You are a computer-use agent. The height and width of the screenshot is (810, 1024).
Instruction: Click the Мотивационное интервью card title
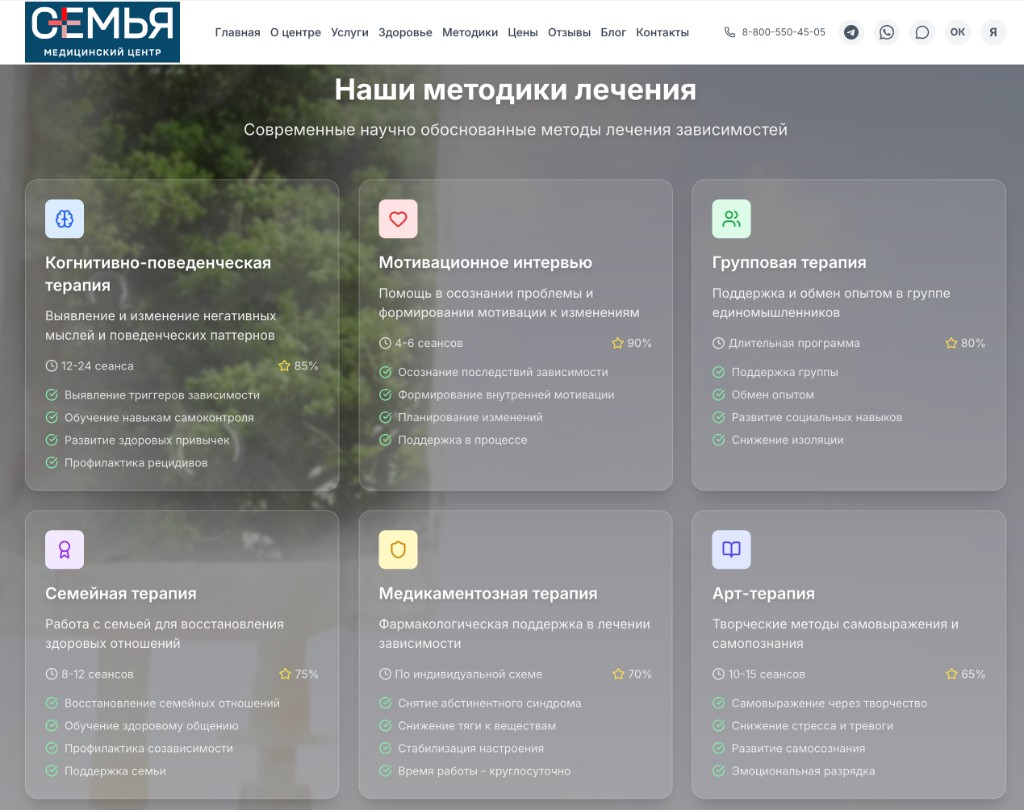[485, 263]
